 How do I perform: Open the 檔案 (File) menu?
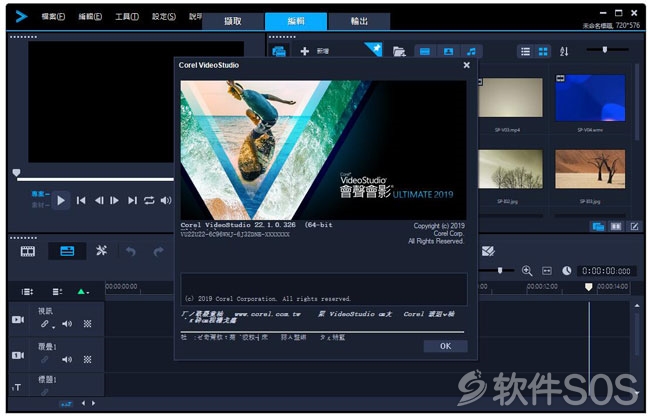point(53,17)
